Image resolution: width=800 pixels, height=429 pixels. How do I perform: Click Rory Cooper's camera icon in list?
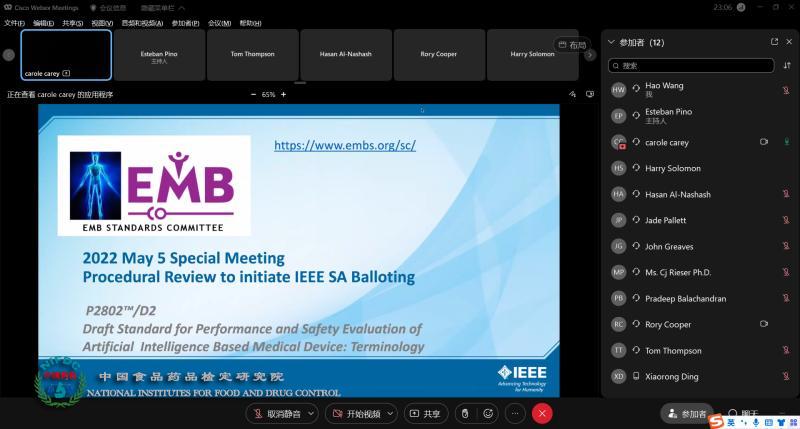[764, 324]
